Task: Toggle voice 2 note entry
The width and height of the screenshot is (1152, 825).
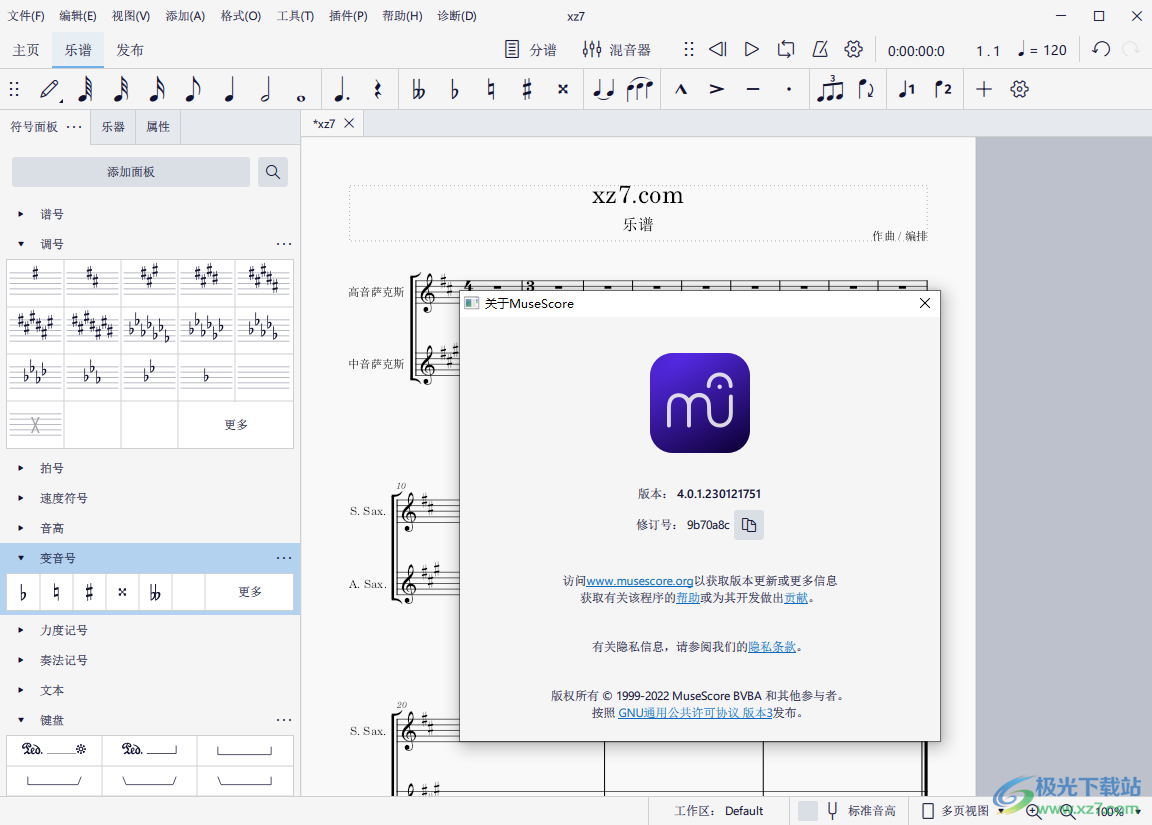Action: click(x=941, y=89)
